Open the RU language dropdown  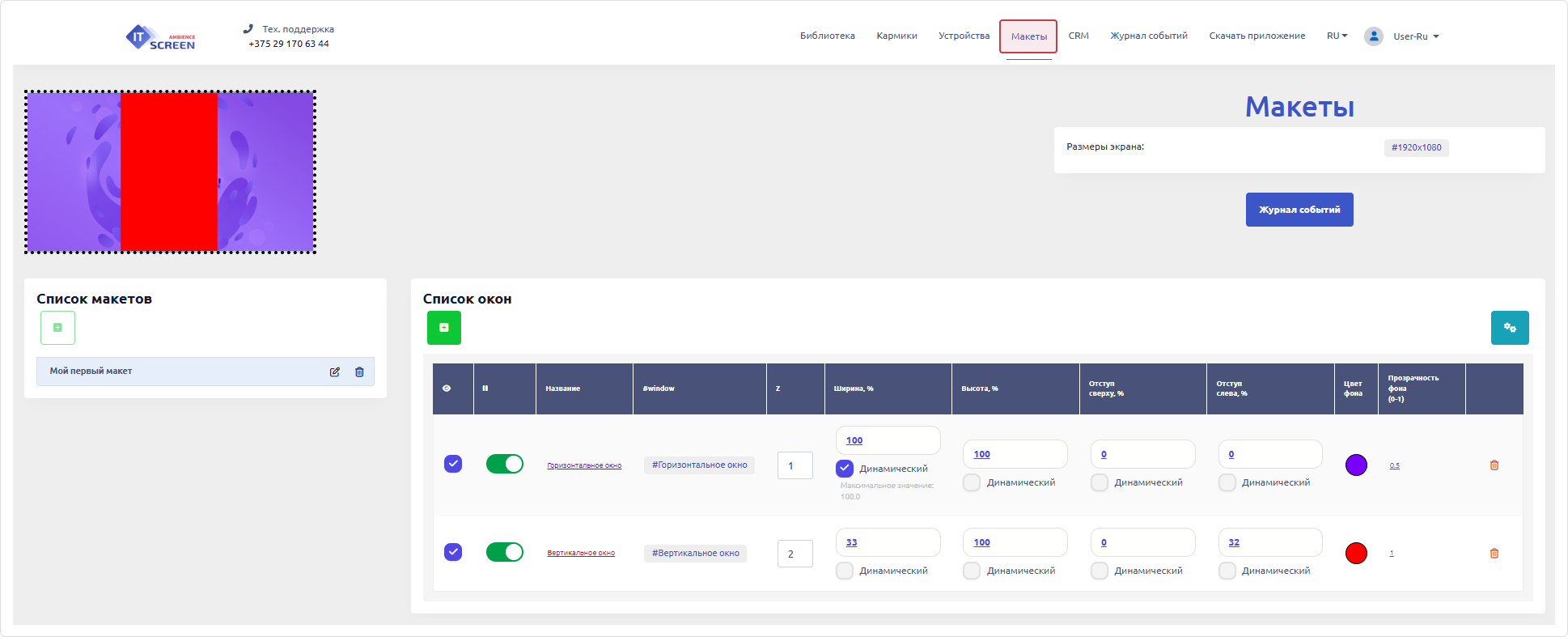point(1337,36)
